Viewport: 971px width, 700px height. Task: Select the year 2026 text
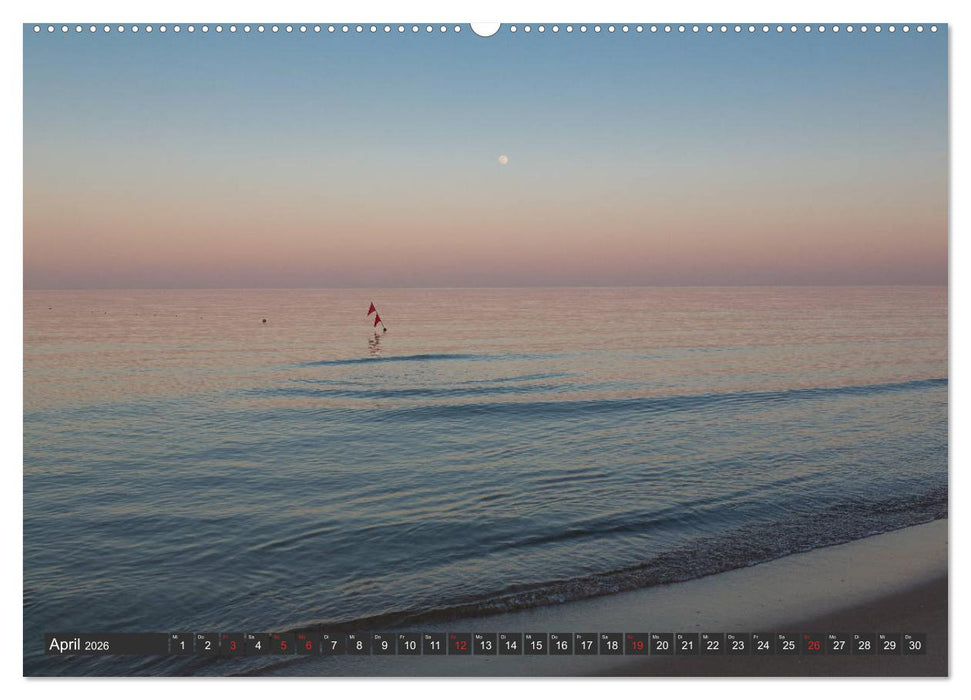coord(96,647)
